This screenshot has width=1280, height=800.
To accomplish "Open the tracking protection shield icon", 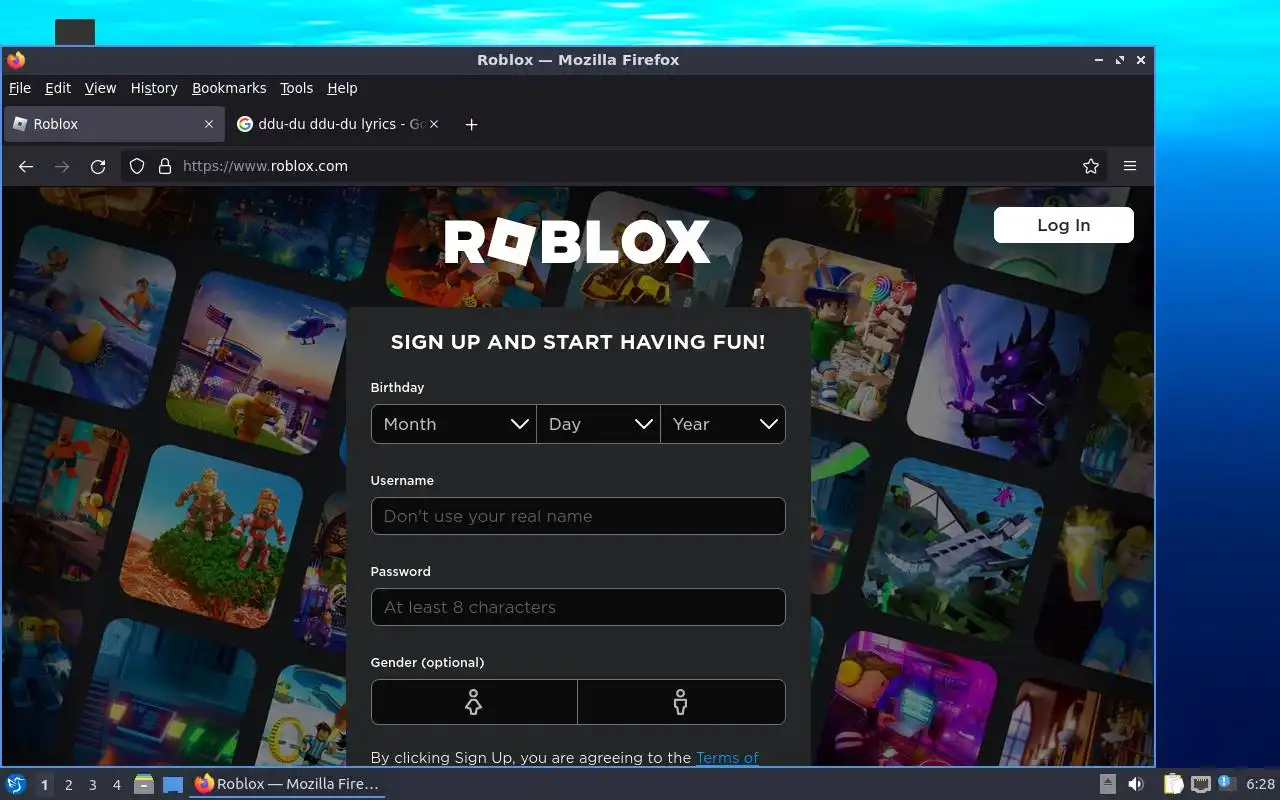I will tap(138, 166).
